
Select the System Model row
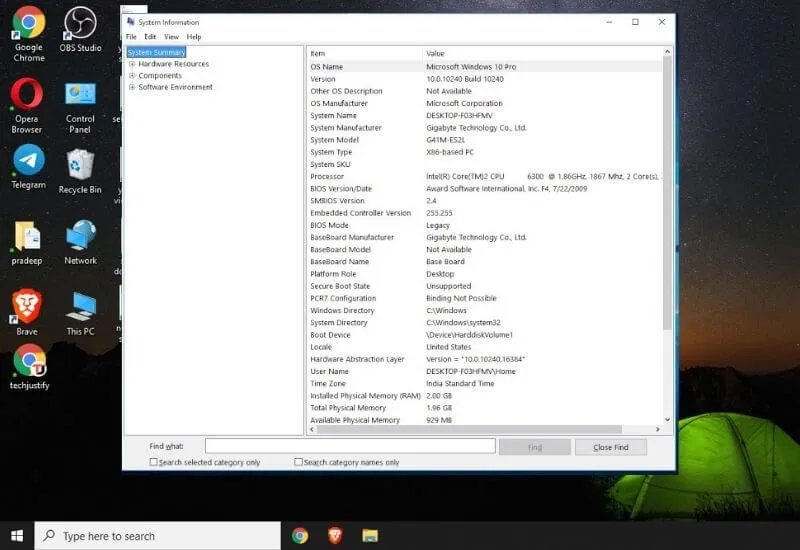485,140
